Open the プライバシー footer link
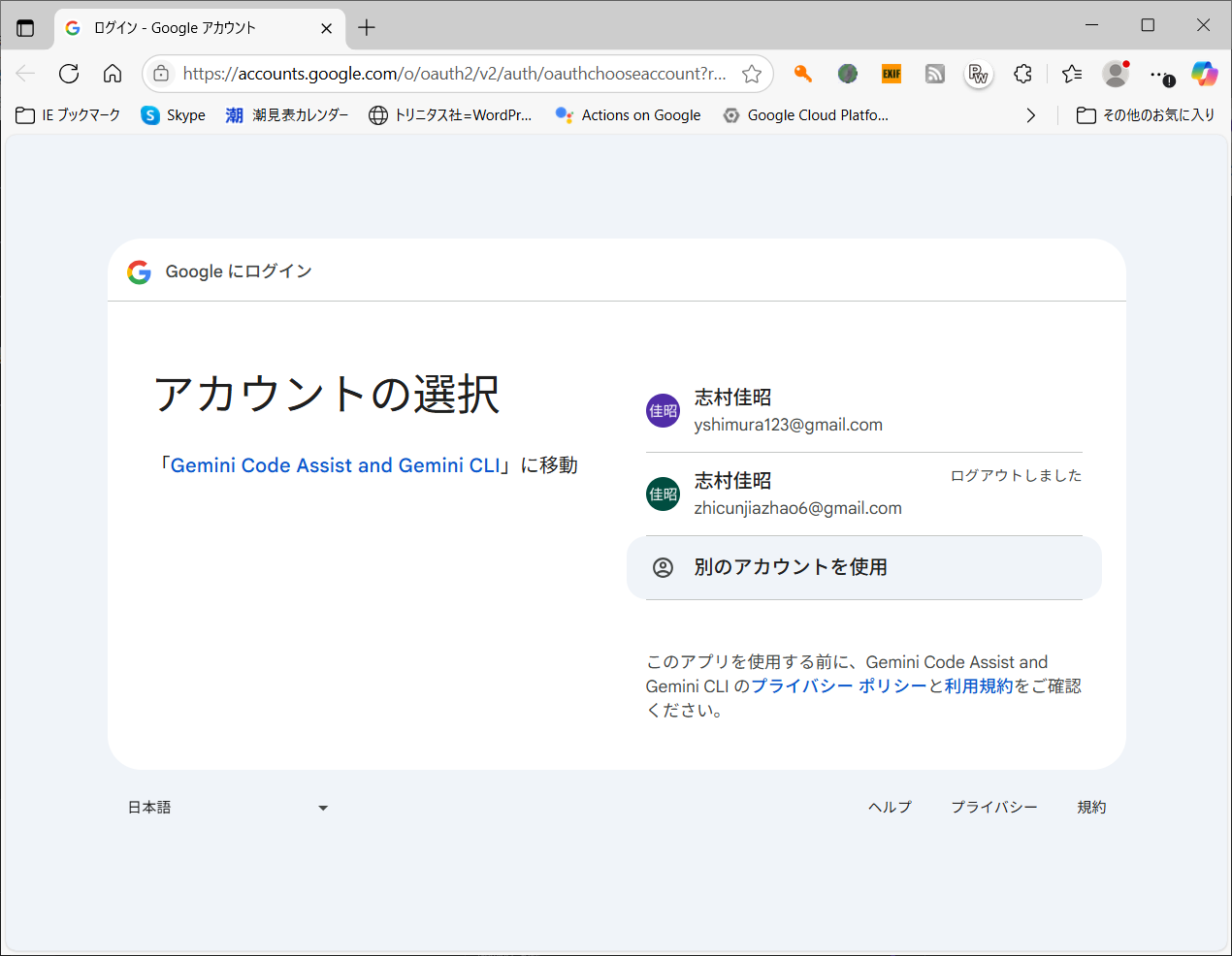 994,808
